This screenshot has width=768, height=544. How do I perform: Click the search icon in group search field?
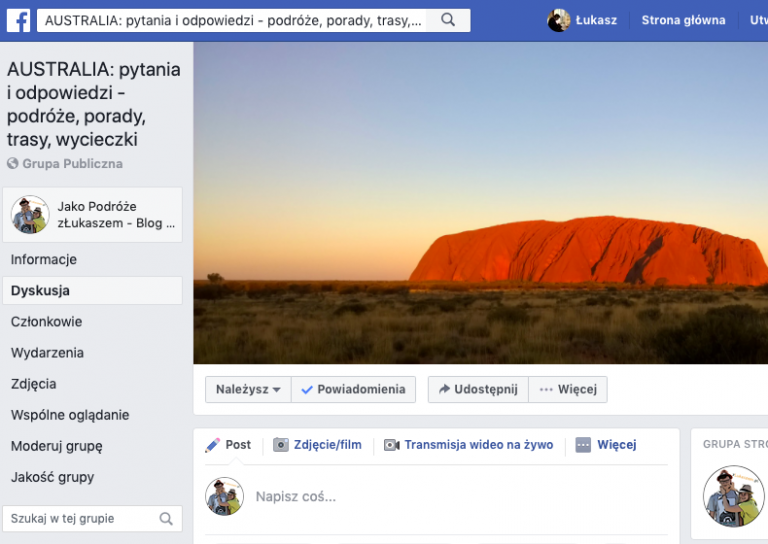click(x=166, y=519)
